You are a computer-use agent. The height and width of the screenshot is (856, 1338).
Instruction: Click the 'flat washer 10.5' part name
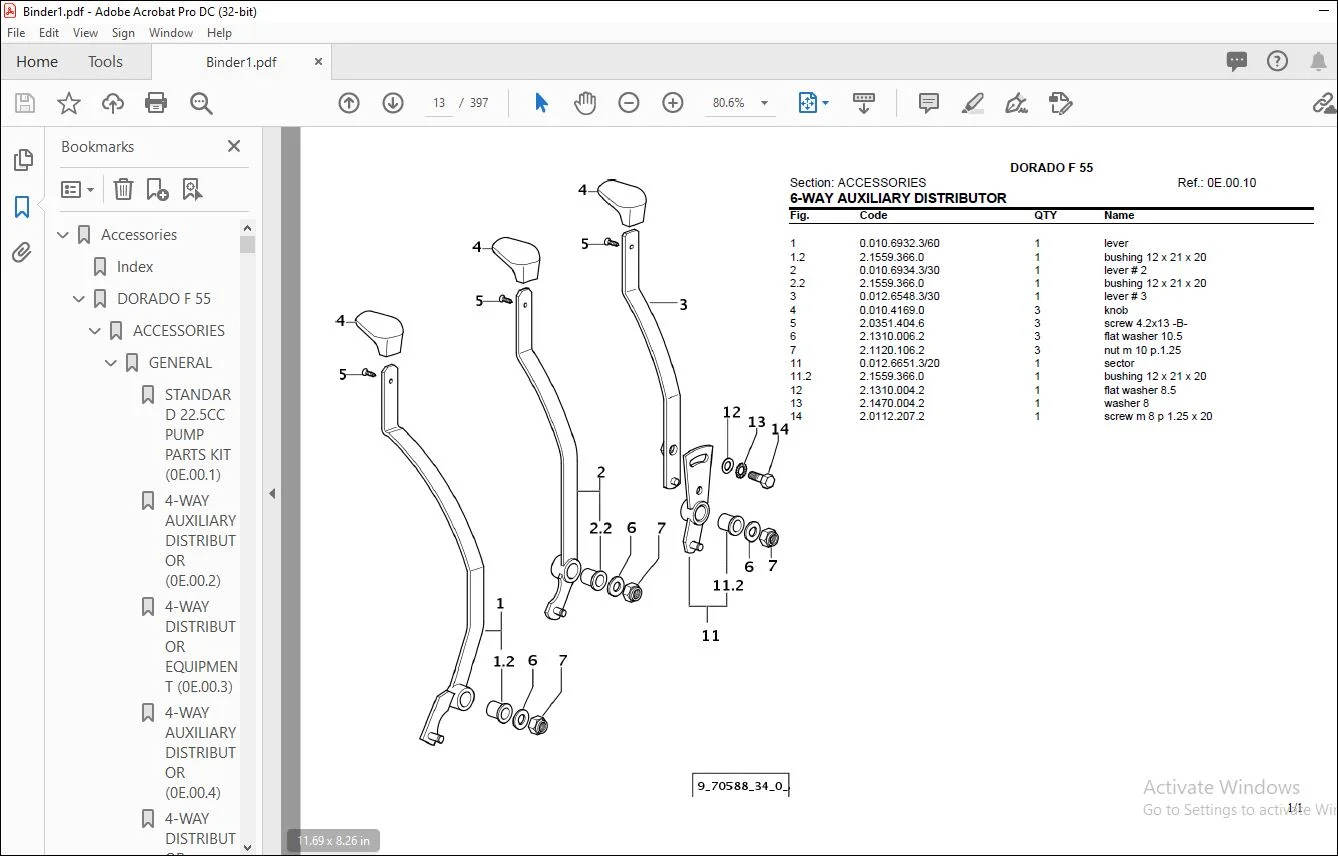(1143, 336)
